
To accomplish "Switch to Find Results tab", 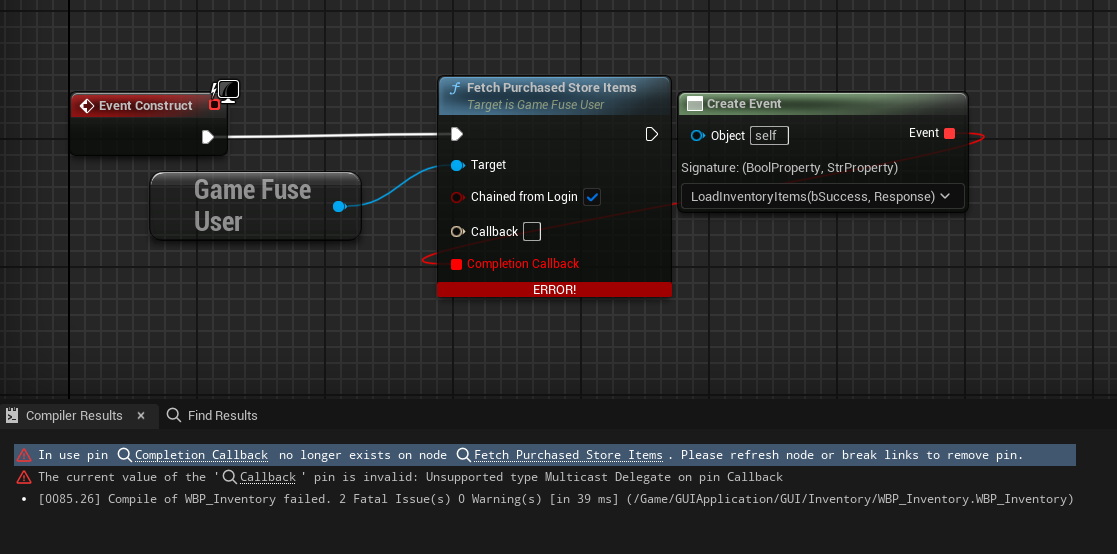I will (222, 415).
